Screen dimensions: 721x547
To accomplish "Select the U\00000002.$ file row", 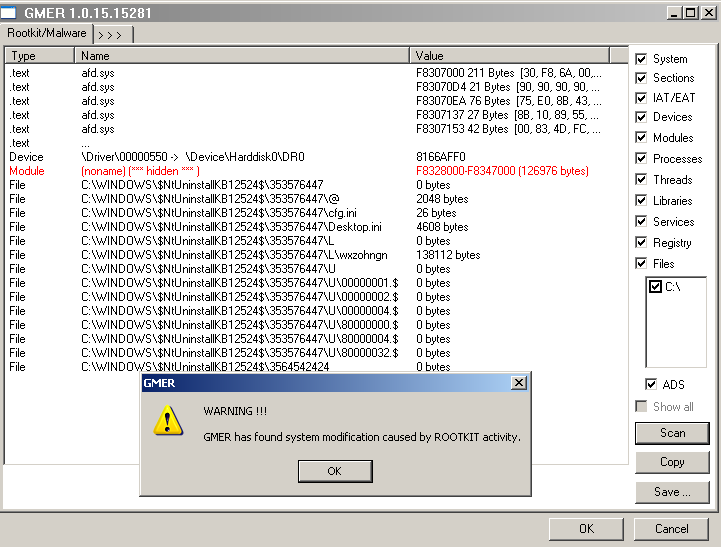I will (x=316, y=297).
